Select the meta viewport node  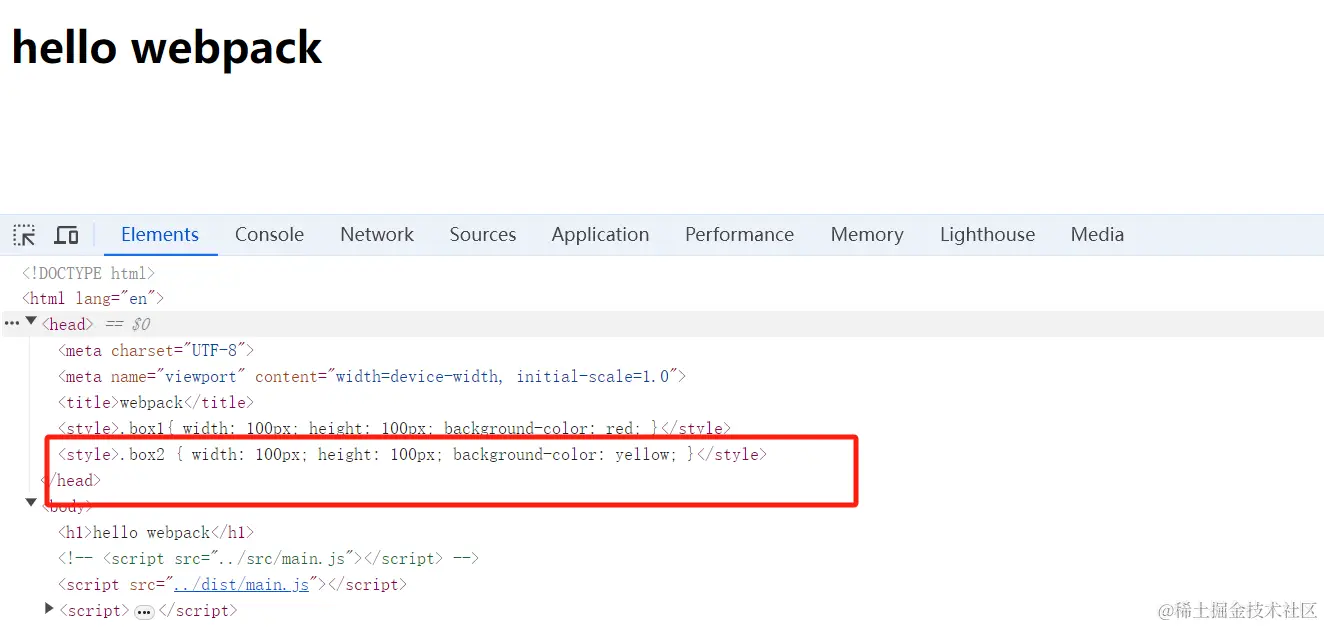point(371,377)
